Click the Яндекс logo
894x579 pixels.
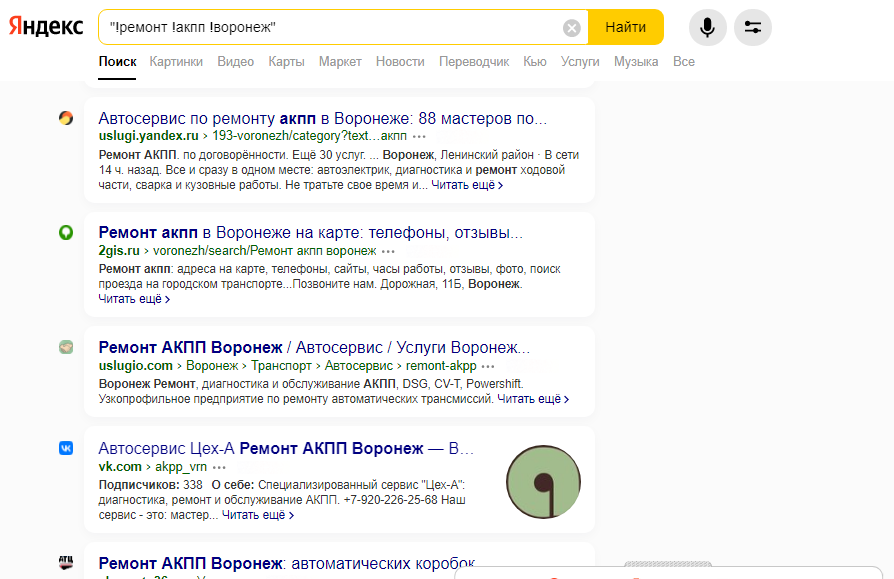(x=46, y=27)
